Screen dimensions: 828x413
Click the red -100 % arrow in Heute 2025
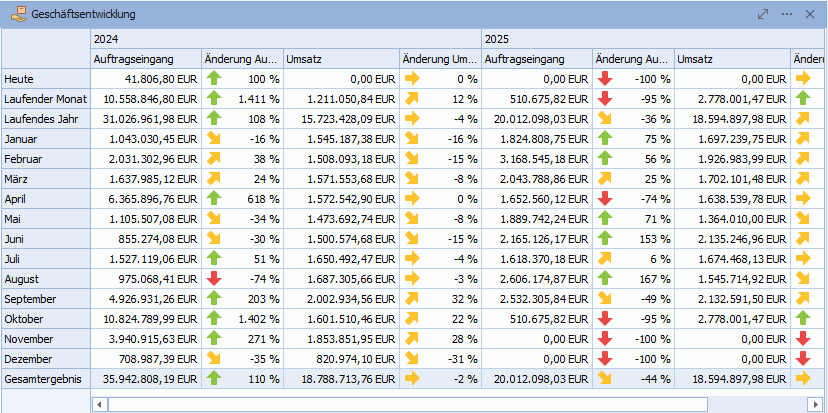tap(604, 78)
